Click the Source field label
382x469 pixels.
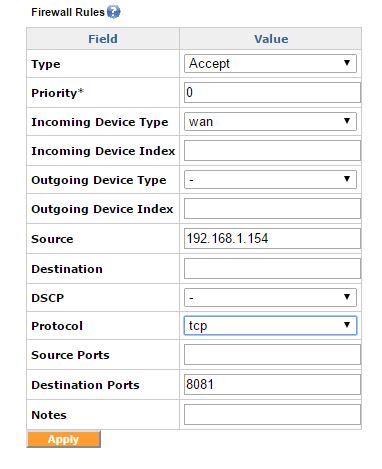(52, 239)
